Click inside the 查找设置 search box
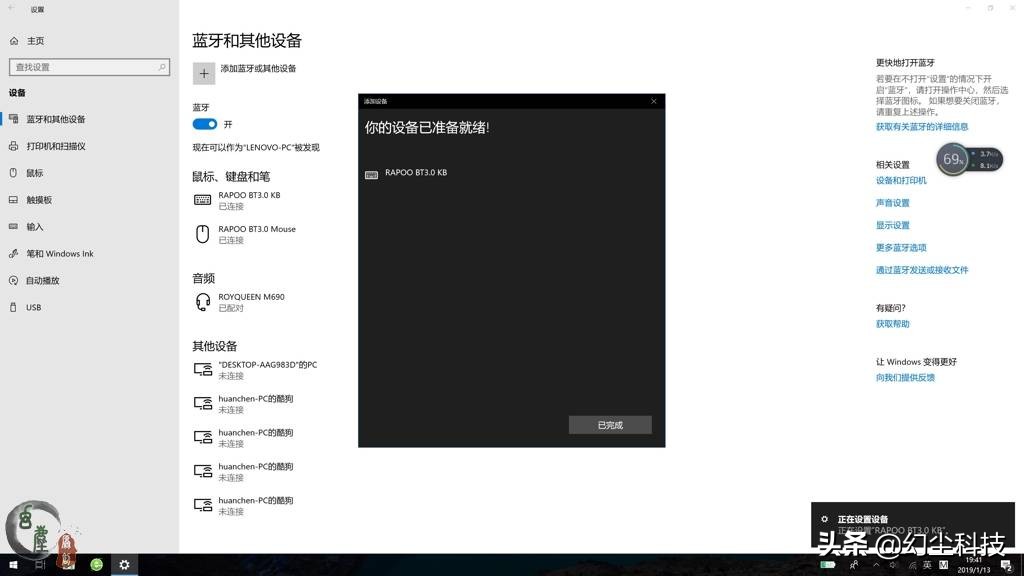Screen dimensions: 1024x576 pyautogui.click(x=89, y=67)
